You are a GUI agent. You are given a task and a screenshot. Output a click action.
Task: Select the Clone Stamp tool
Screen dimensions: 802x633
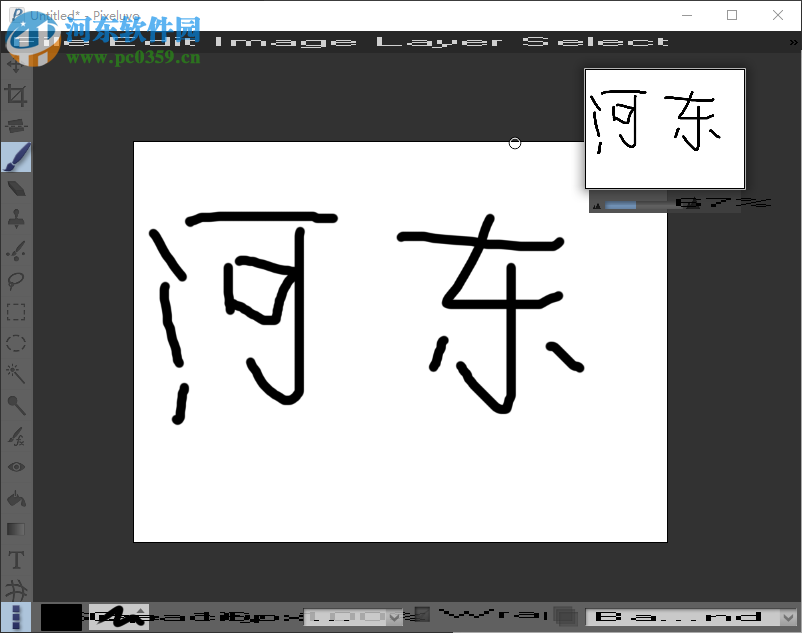coord(15,219)
